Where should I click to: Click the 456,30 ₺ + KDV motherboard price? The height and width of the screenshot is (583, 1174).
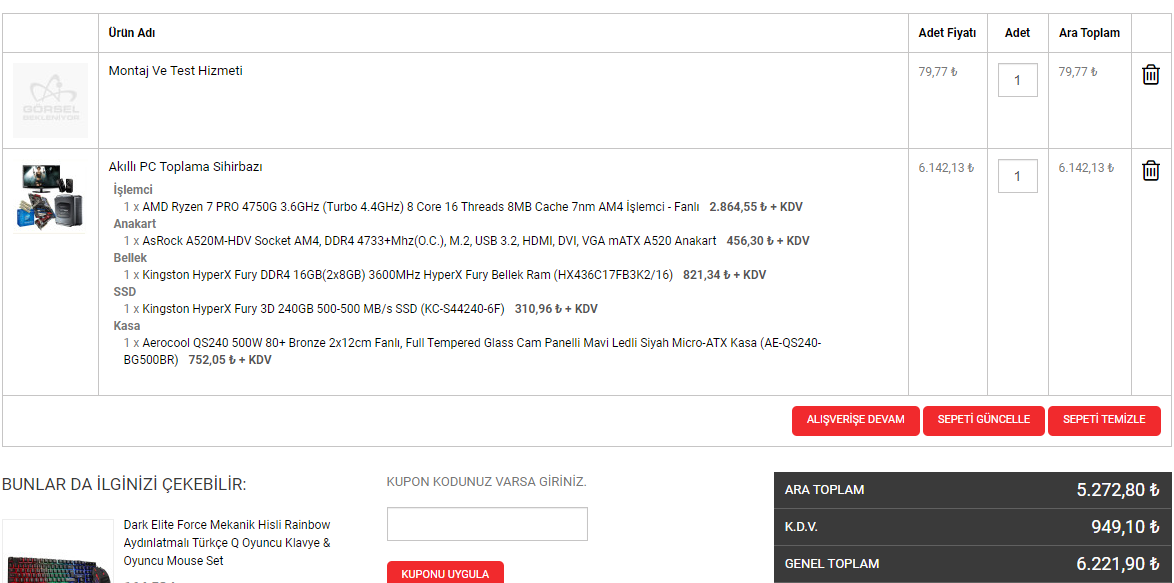coord(768,241)
